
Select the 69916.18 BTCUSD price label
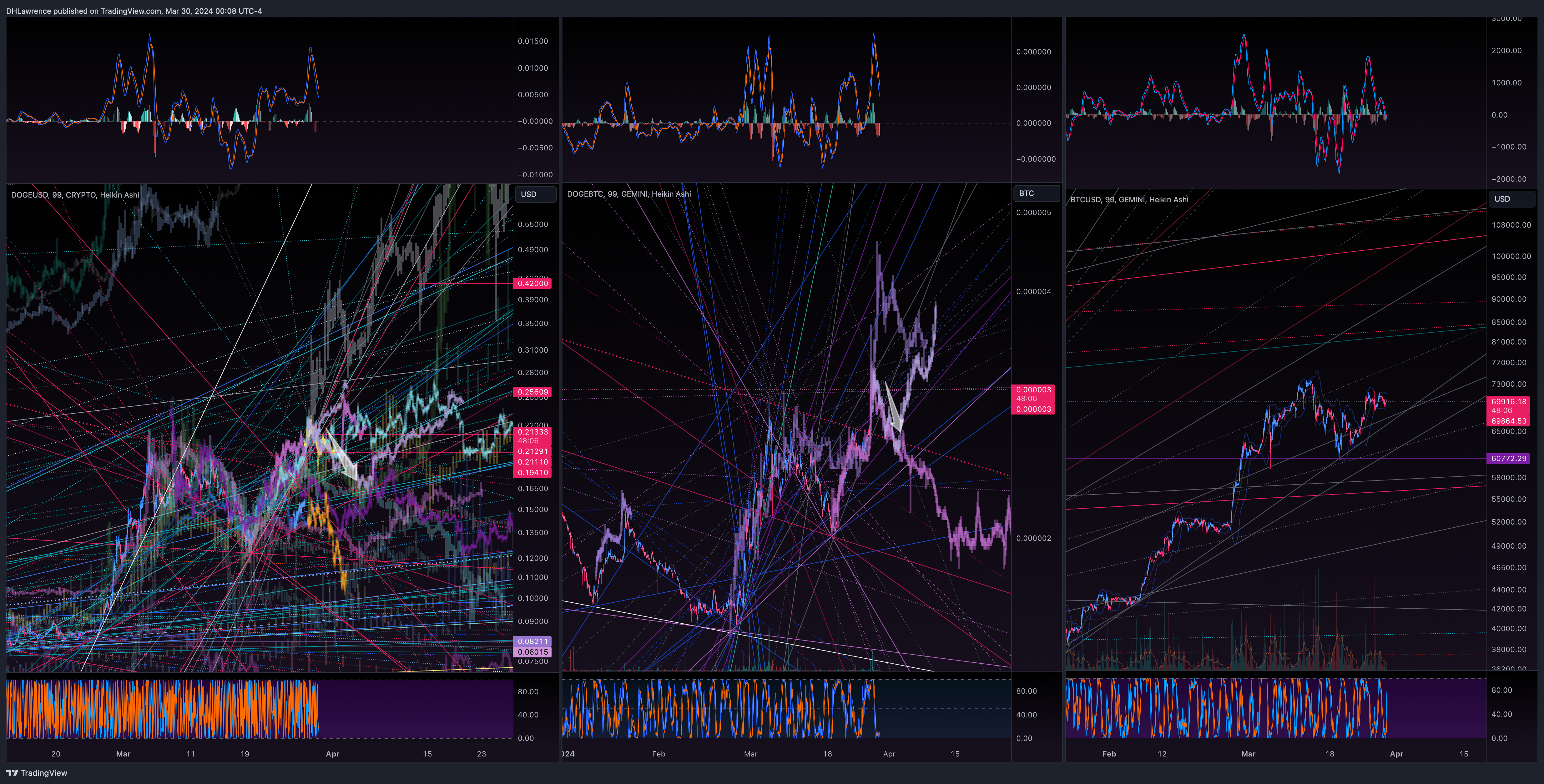click(1509, 402)
